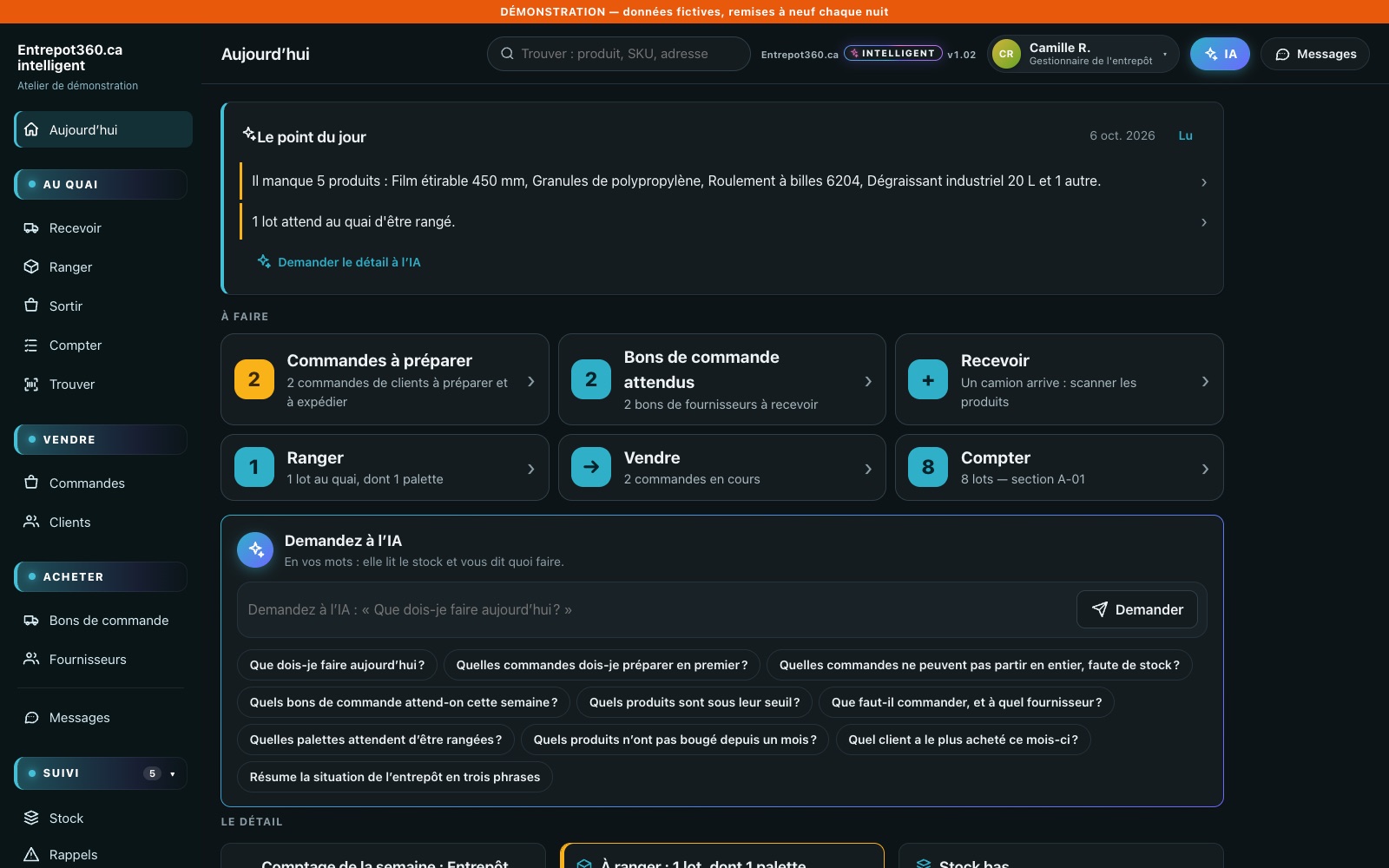The width and height of the screenshot is (1389, 868).
Task: Click the Recevoir card plus icon
Action: pyautogui.click(x=928, y=379)
